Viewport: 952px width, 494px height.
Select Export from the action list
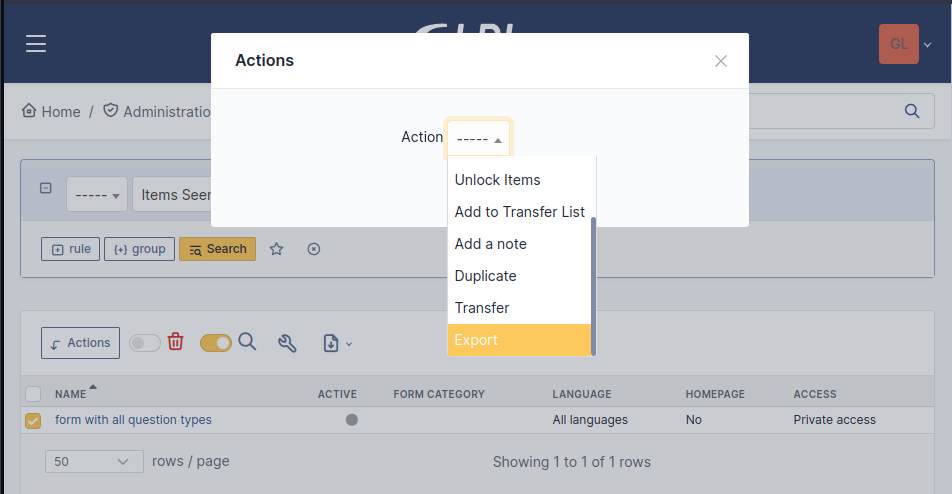coord(519,340)
